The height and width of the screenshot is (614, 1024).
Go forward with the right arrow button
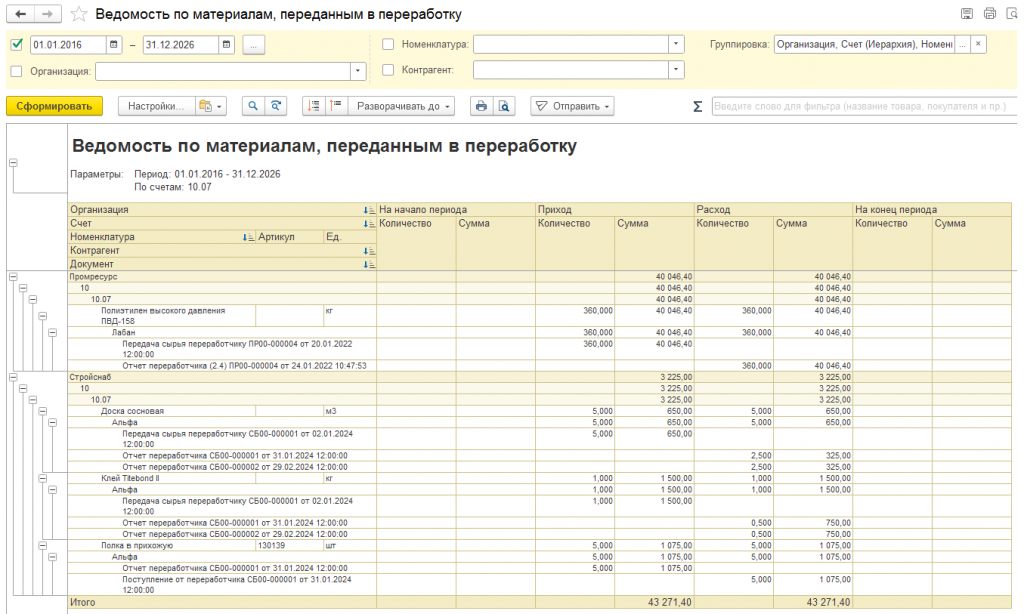point(48,14)
